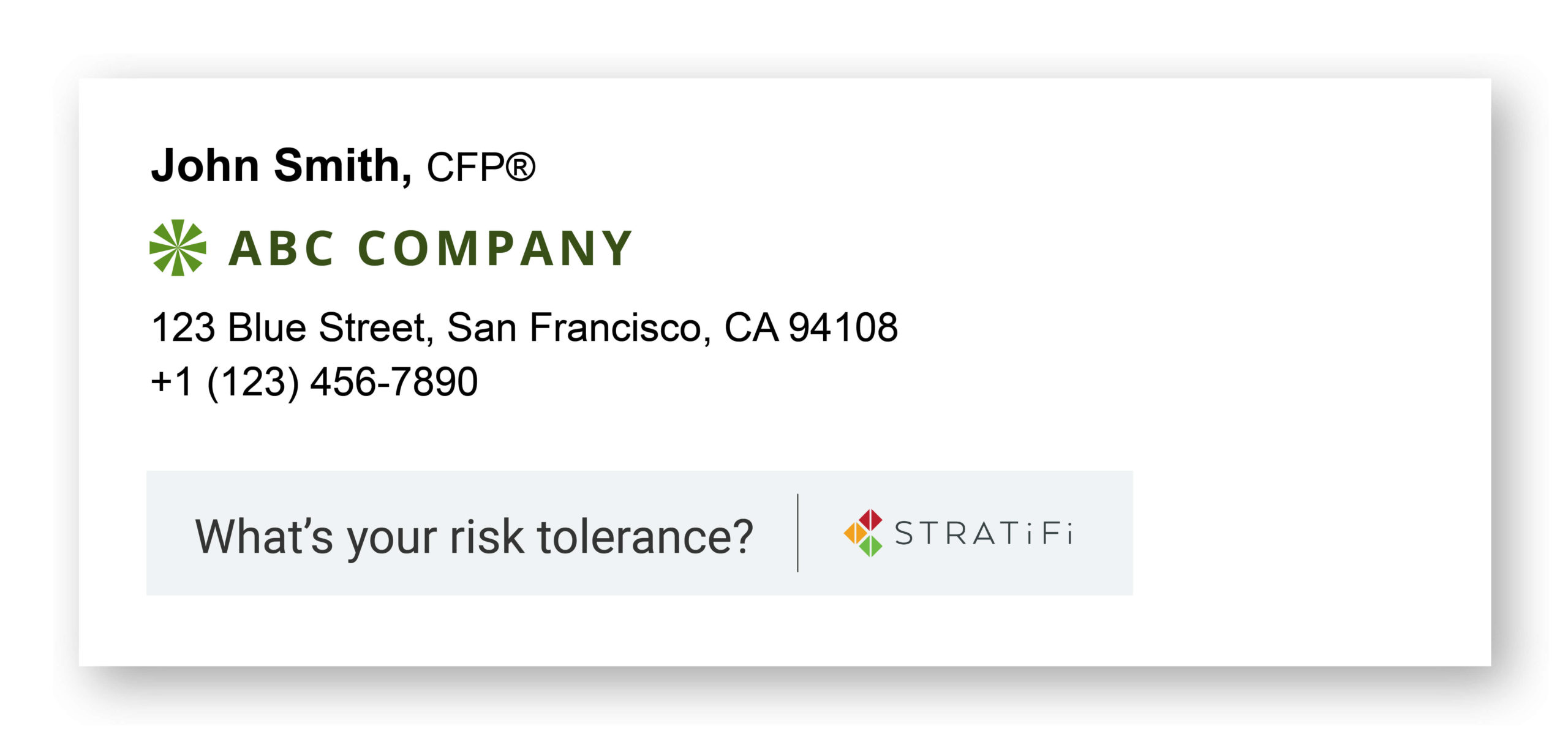The image size is (1568, 737).
Task: Click the (123) area code
Action: click(x=254, y=383)
